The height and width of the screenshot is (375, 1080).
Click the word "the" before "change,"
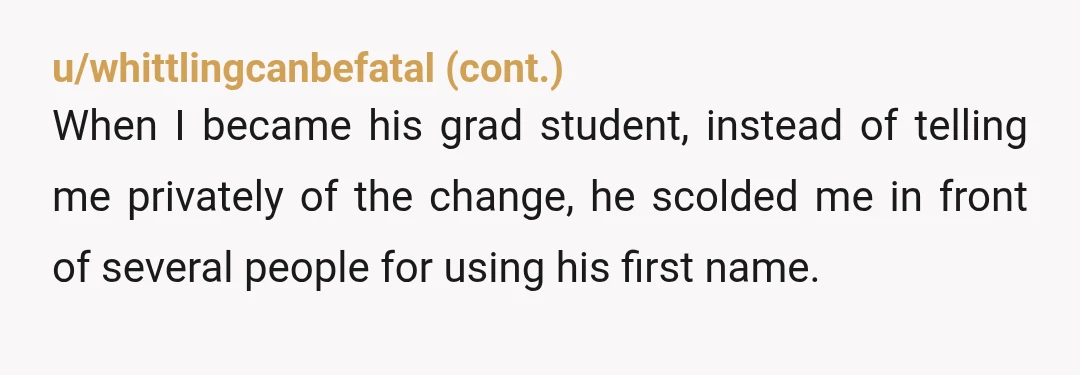[383, 196]
